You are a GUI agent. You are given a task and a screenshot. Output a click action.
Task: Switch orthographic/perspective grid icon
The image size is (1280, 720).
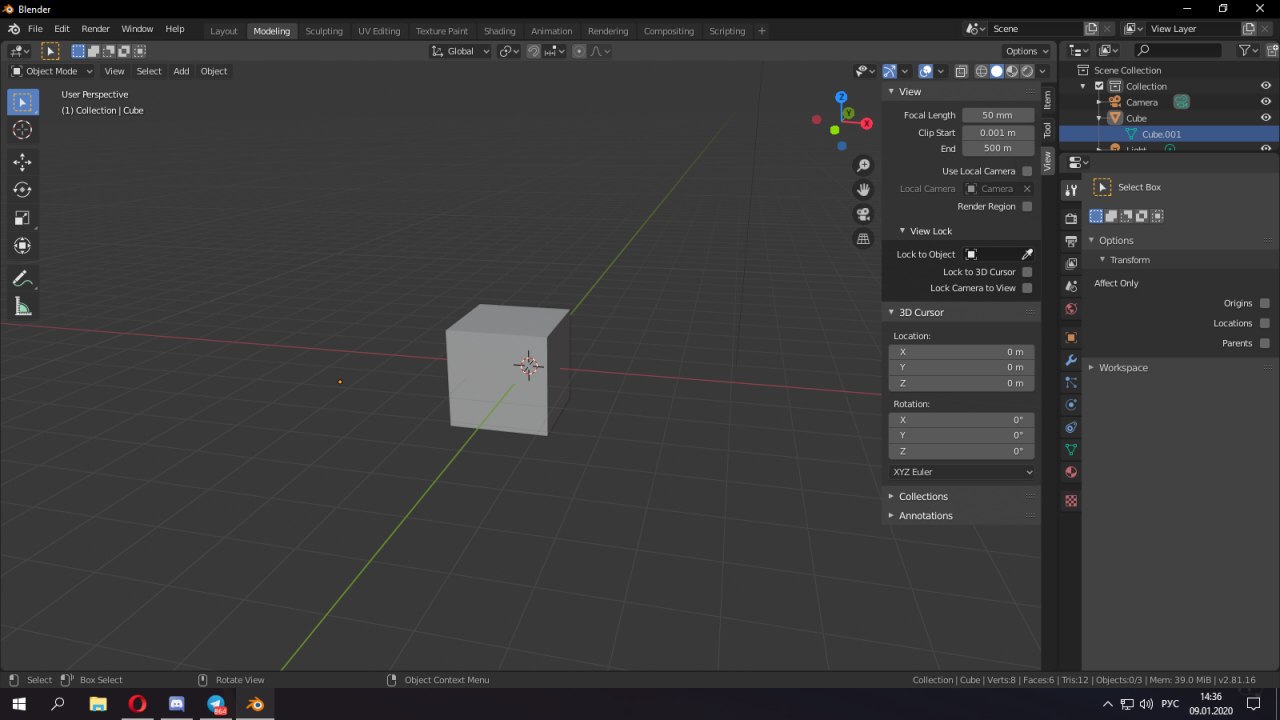click(x=863, y=239)
